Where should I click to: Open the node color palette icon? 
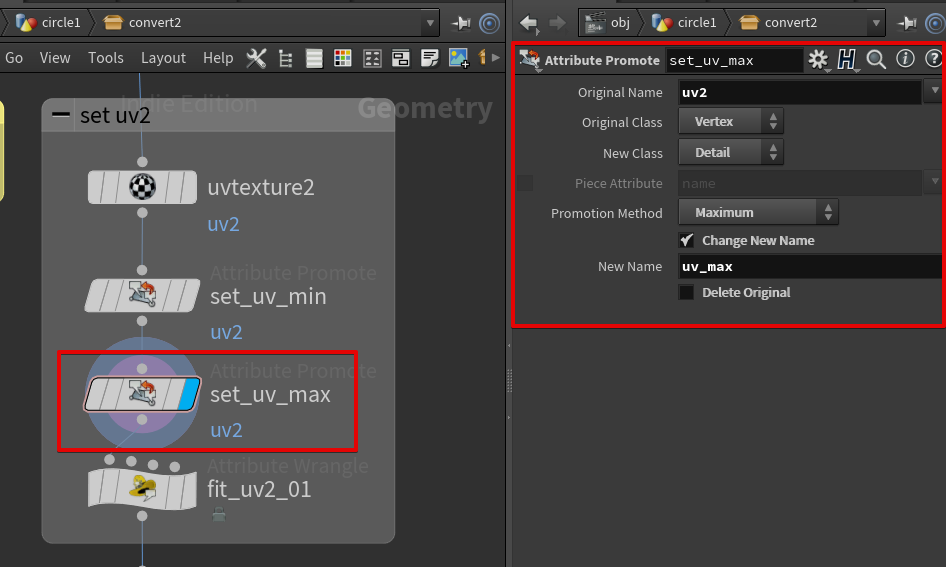click(x=343, y=58)
